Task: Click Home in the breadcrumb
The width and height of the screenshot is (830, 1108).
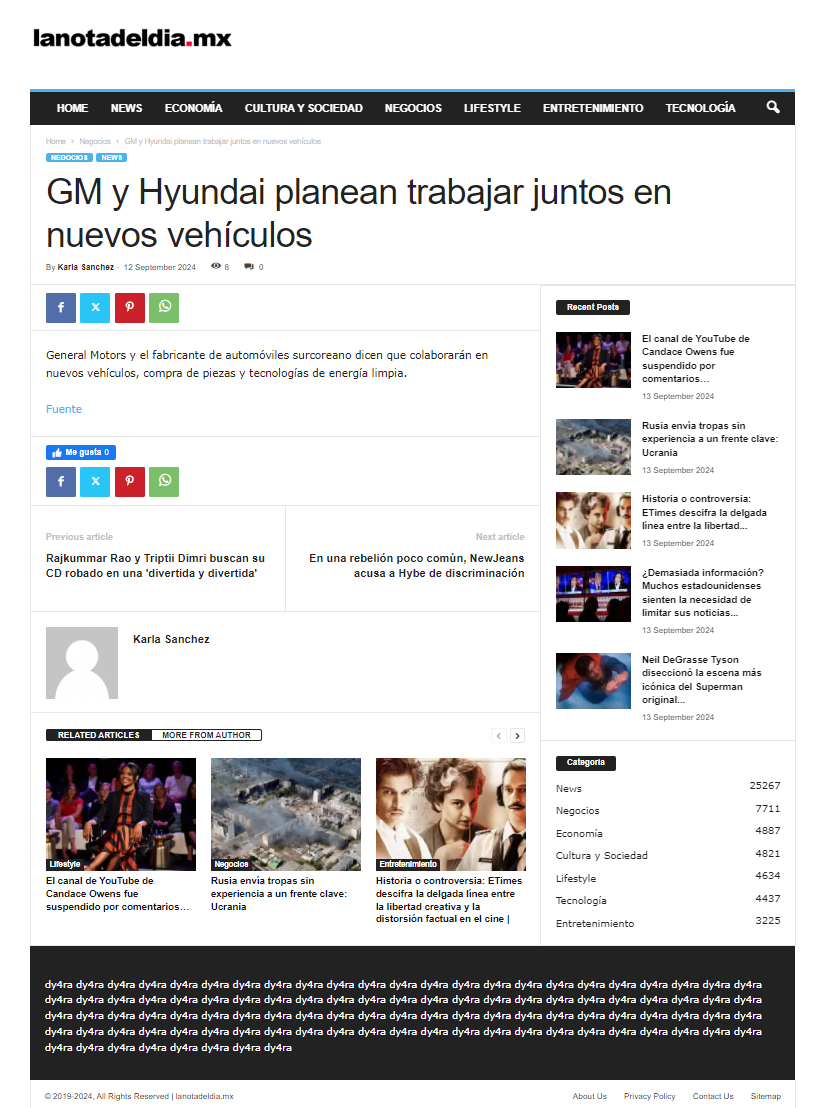Action: pyautogui.click(x=56, y=141)
